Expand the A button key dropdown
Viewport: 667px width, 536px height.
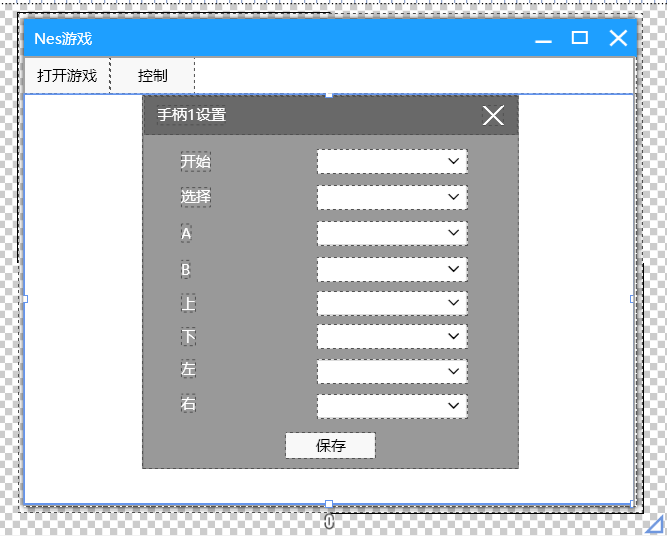point(392,233)
